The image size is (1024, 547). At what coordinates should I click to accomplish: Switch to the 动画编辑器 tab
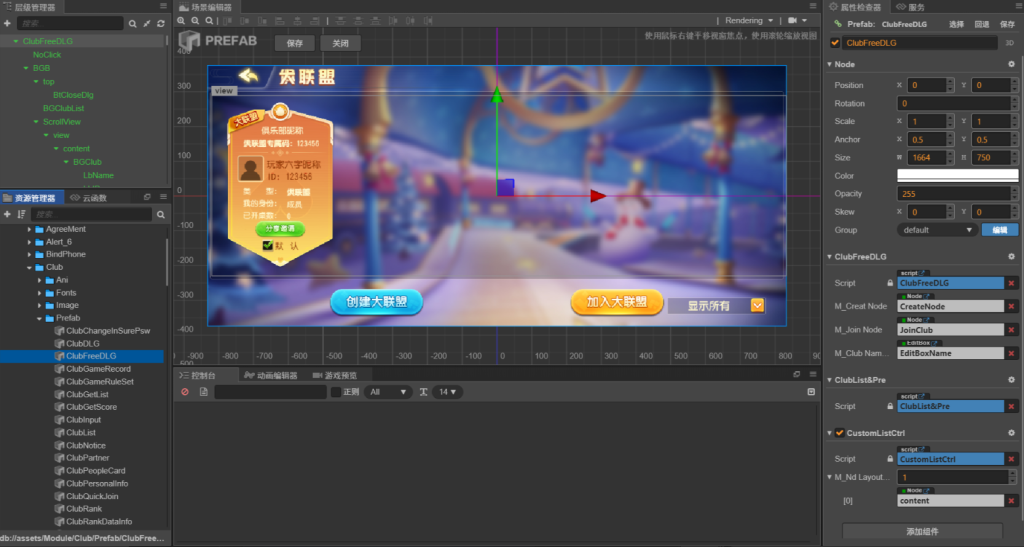pyautogui.click(x=271, y=375)
